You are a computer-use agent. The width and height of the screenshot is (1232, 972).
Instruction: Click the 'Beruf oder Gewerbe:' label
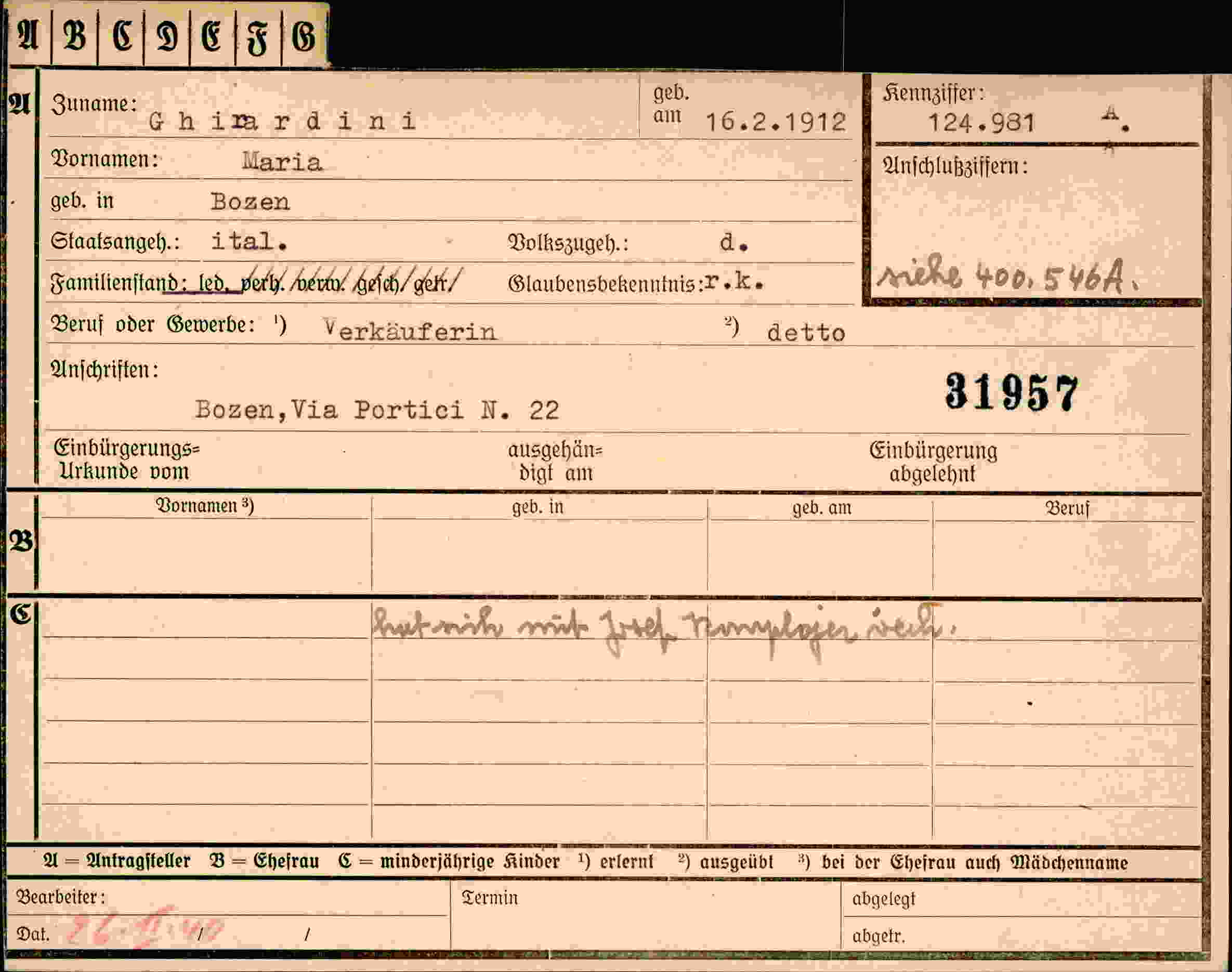pyautogui.click(x=153, y=325)
